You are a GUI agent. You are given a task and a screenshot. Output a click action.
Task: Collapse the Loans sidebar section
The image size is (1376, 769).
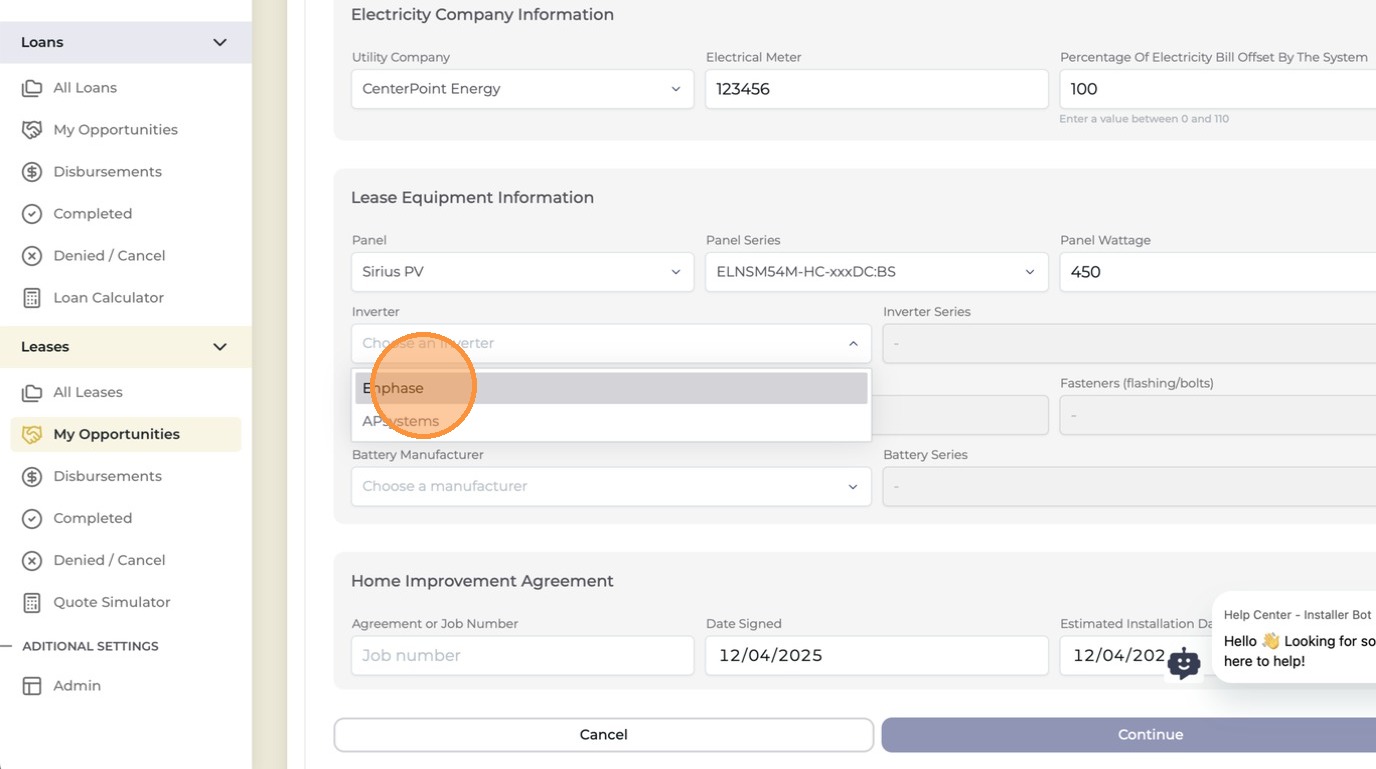tap(220, 42)
